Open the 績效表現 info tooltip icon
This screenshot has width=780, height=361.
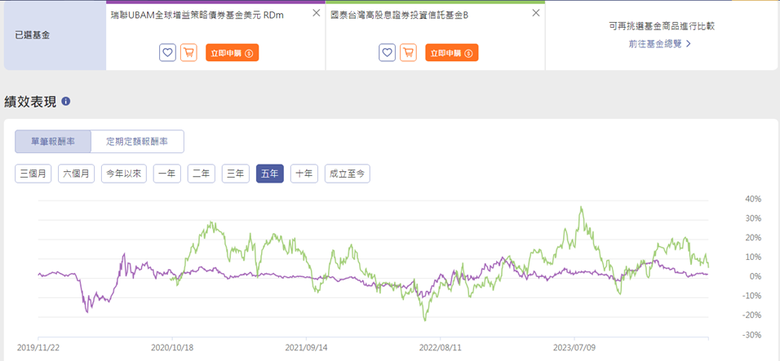point(66,101)
